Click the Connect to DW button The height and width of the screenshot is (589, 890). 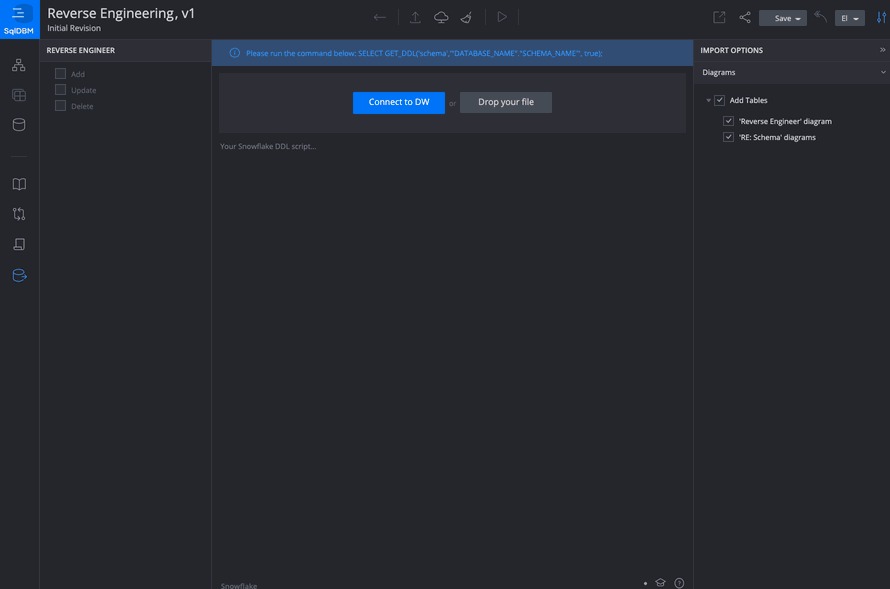(398, 102)
